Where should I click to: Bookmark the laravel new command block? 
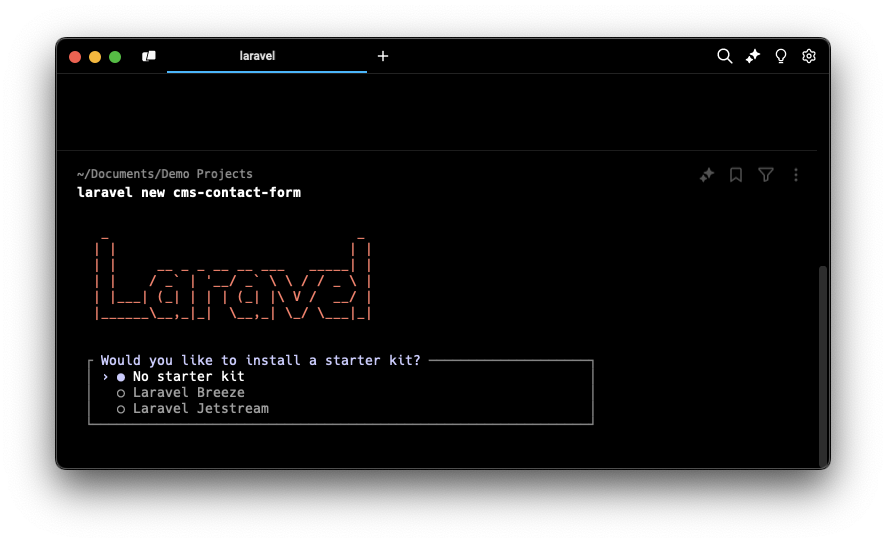[x=736, y=175]
